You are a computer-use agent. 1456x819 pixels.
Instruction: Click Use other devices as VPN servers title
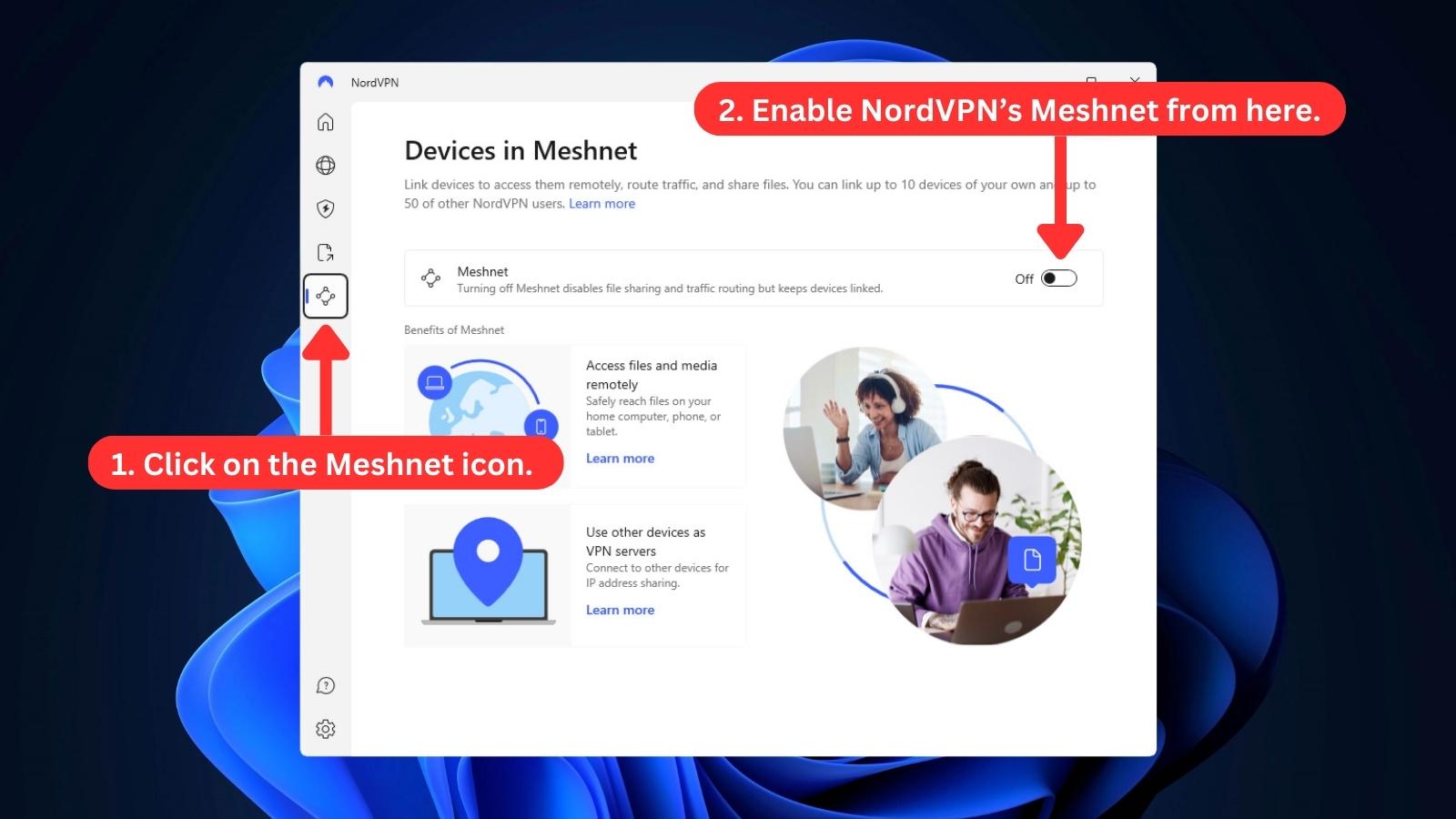646,541
